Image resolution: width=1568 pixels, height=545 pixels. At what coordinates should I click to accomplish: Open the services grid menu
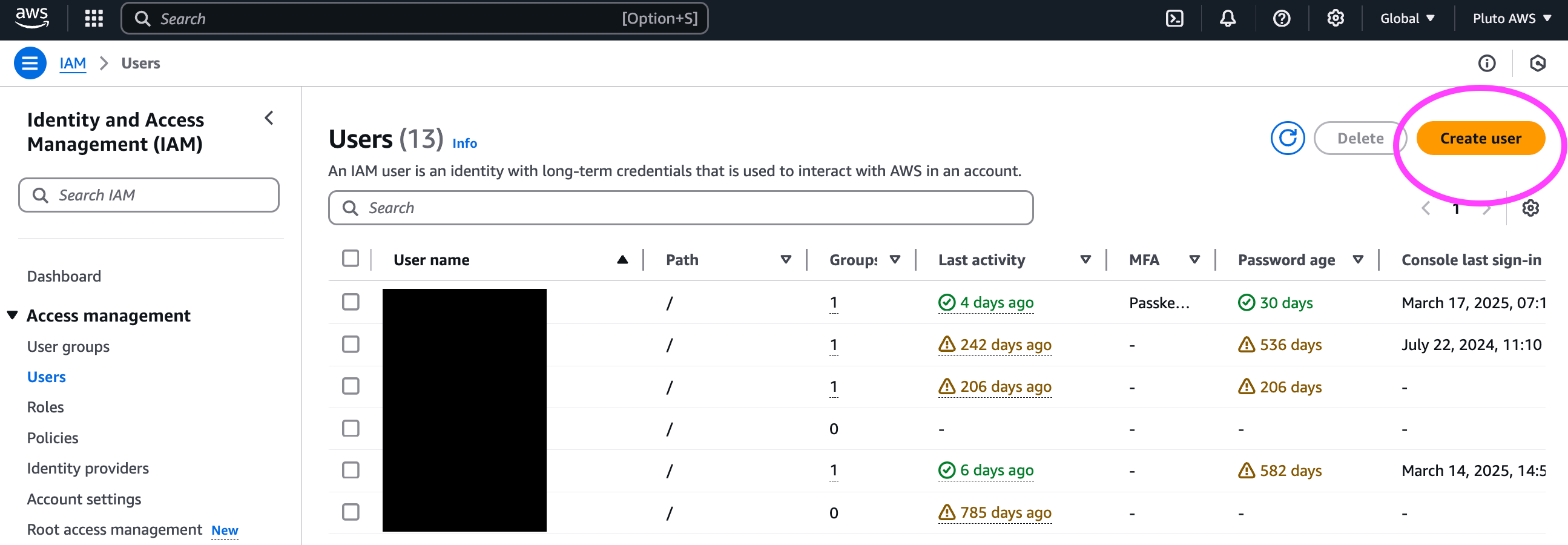point(94,19)
